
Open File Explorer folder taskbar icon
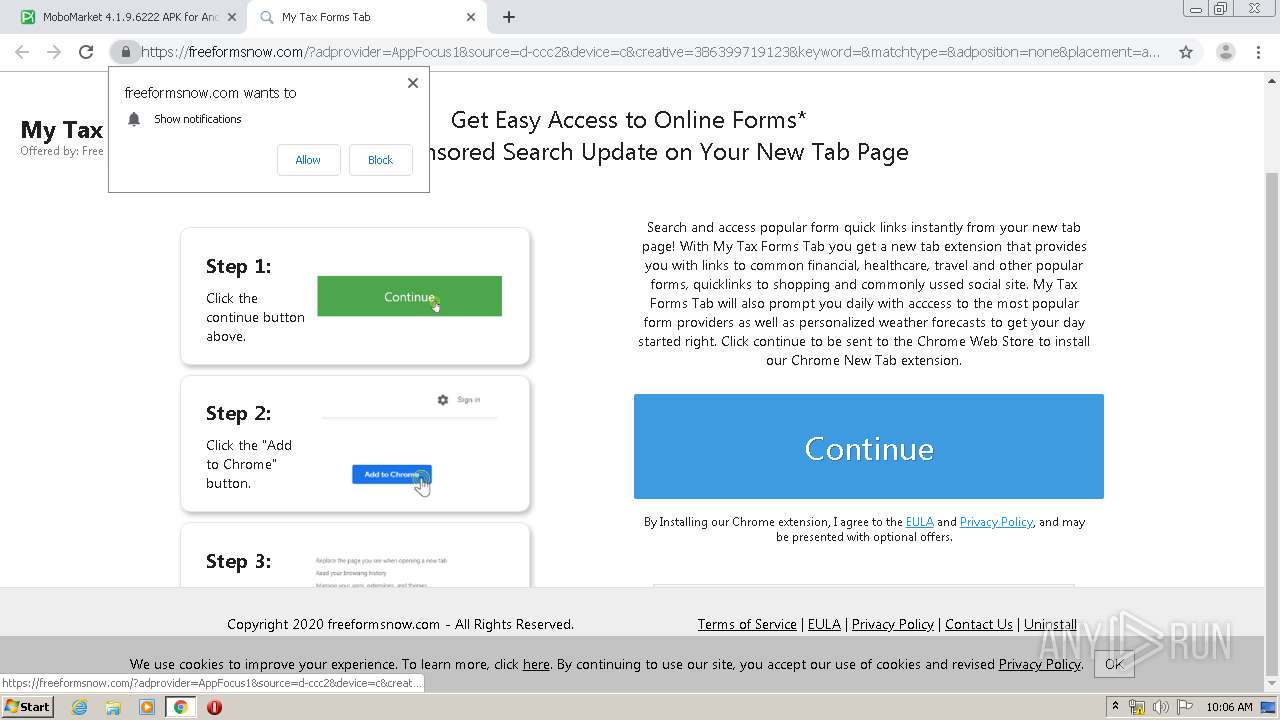(x=113, y=707)
